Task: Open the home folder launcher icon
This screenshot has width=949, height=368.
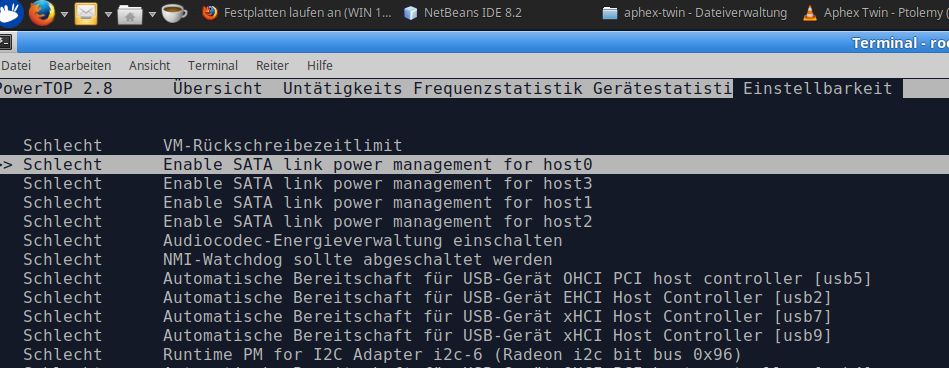Action: point(130,14)
